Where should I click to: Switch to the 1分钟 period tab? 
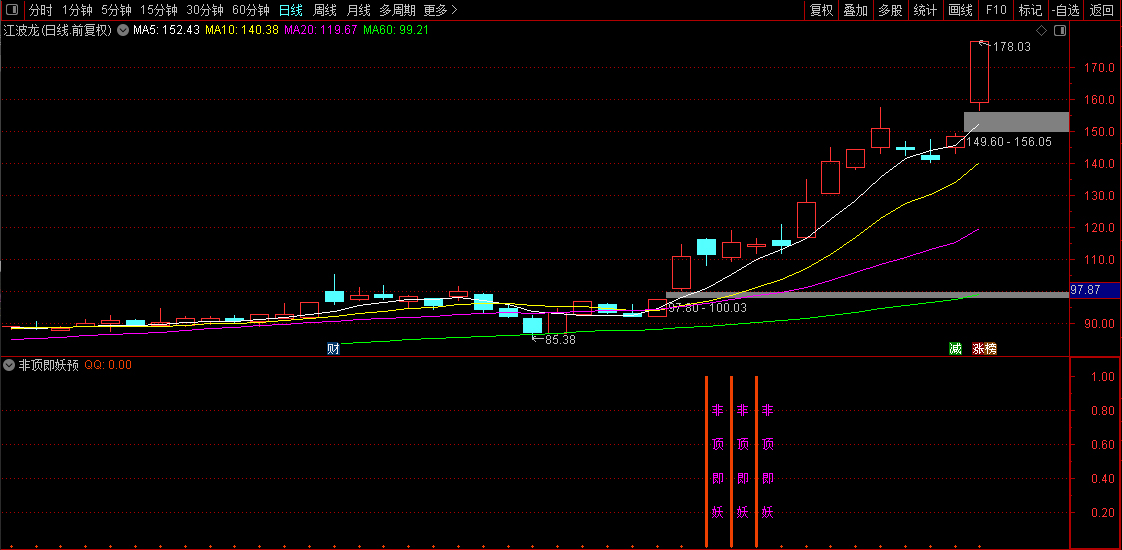pyautogui.click(x=77, y=10)
